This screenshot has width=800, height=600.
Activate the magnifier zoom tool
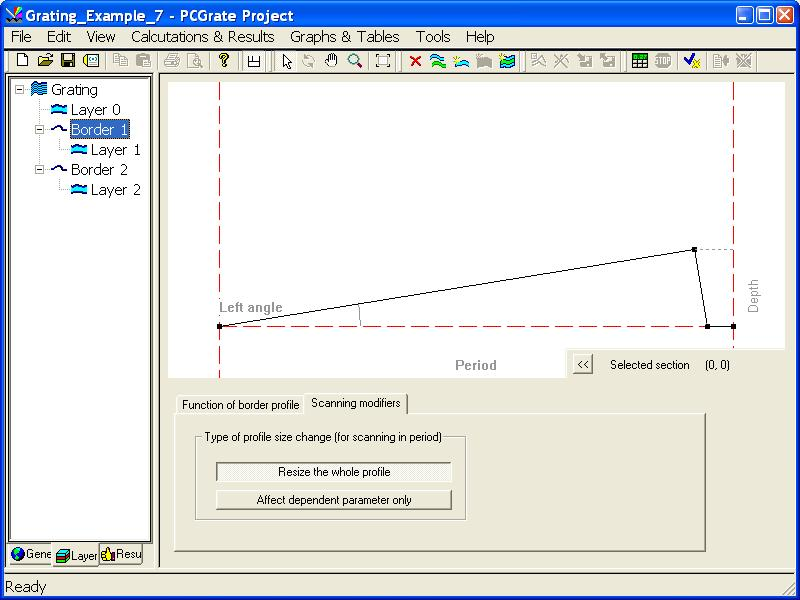click(x=355, y=61)
